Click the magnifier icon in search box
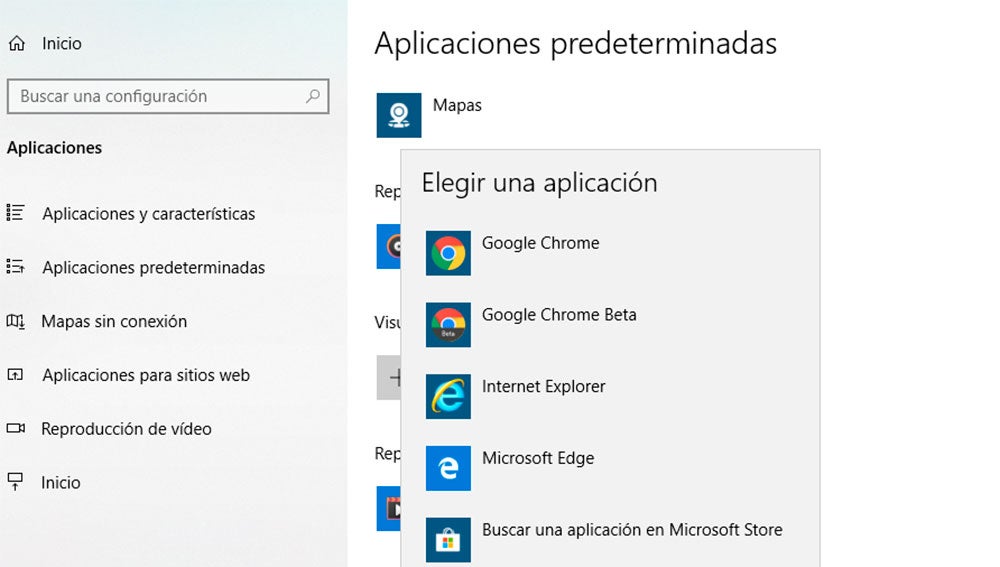Image resolution: width=1000 pixels, height=567 pixels. pyautogui.click(x=312, y=96)
